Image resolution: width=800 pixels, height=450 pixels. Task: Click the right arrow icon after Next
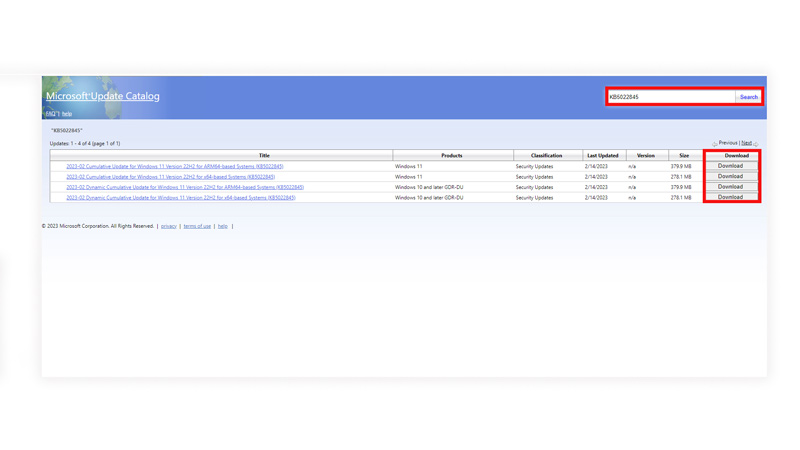click(x=756, y=144)
